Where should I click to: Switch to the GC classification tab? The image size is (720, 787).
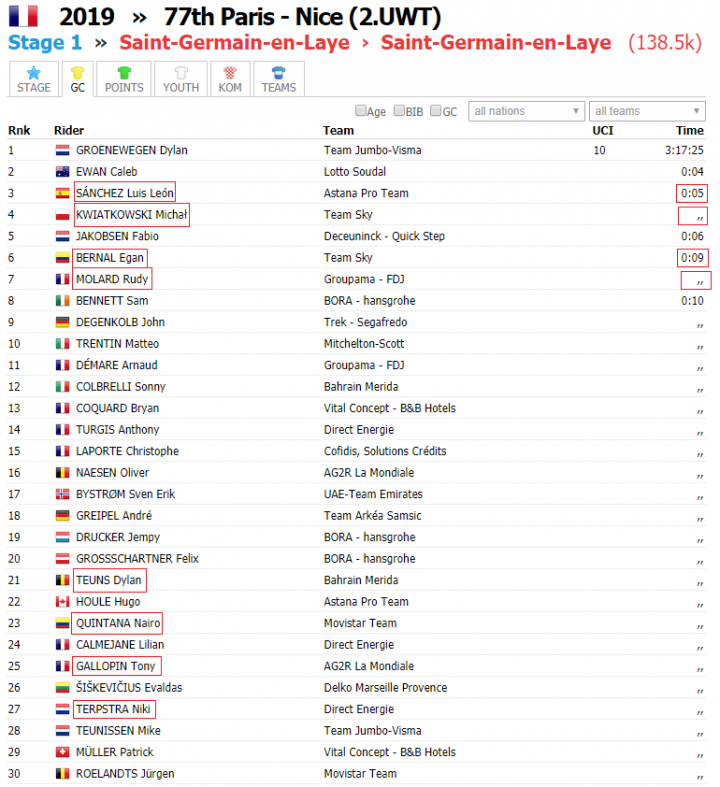[77, 79]
